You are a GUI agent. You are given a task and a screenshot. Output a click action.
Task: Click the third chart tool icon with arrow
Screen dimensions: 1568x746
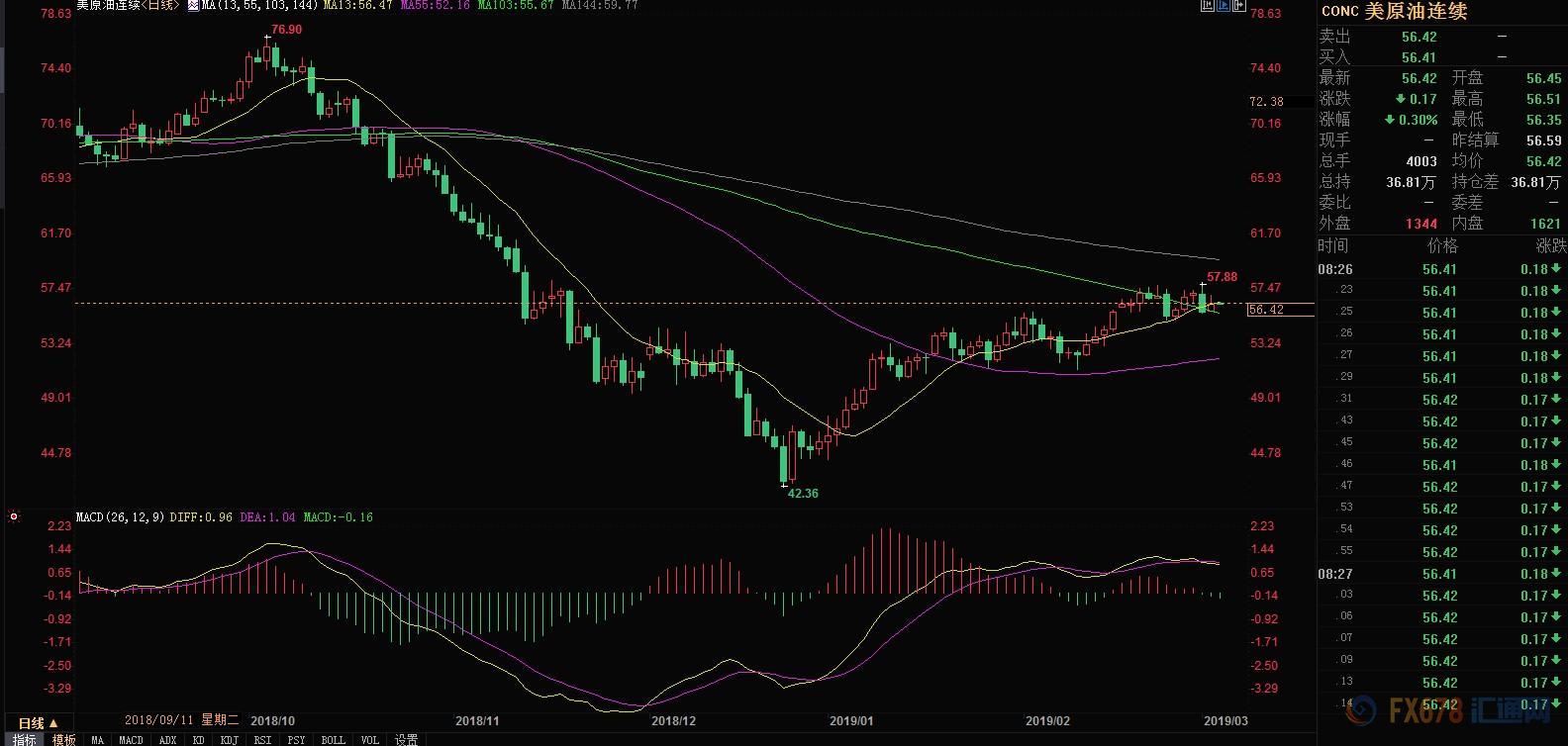click(1237, 5)
